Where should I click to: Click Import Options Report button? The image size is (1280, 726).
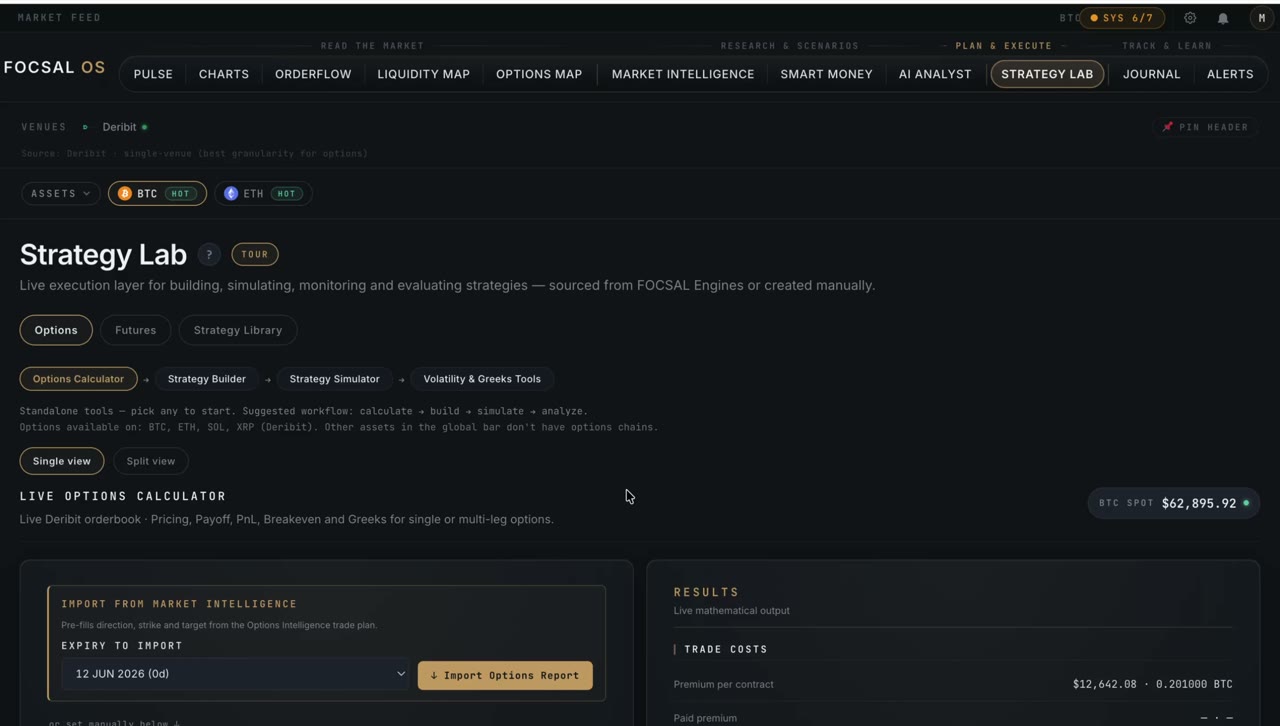pyautogui.click(x=505, y=675)
